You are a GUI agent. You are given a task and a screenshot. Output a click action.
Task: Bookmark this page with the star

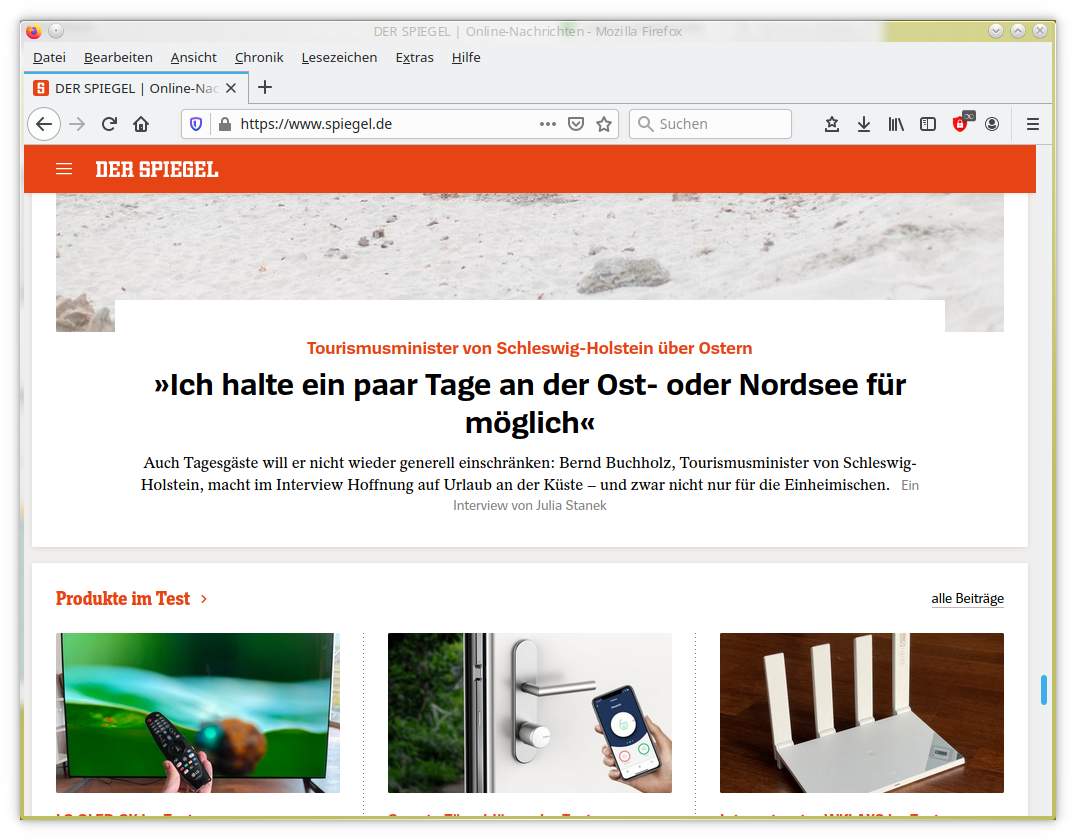pyautogui.click(x=604, y=124)
